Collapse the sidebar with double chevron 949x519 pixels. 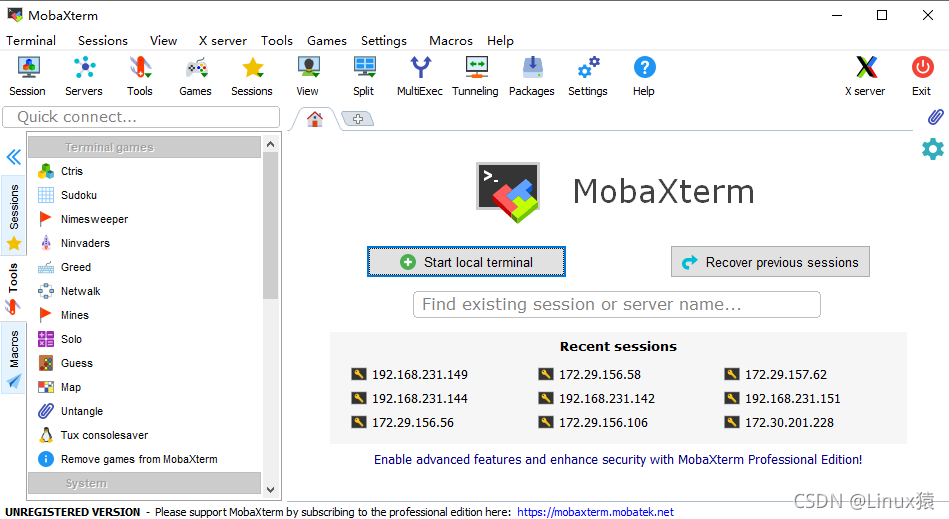coord(13,157)
